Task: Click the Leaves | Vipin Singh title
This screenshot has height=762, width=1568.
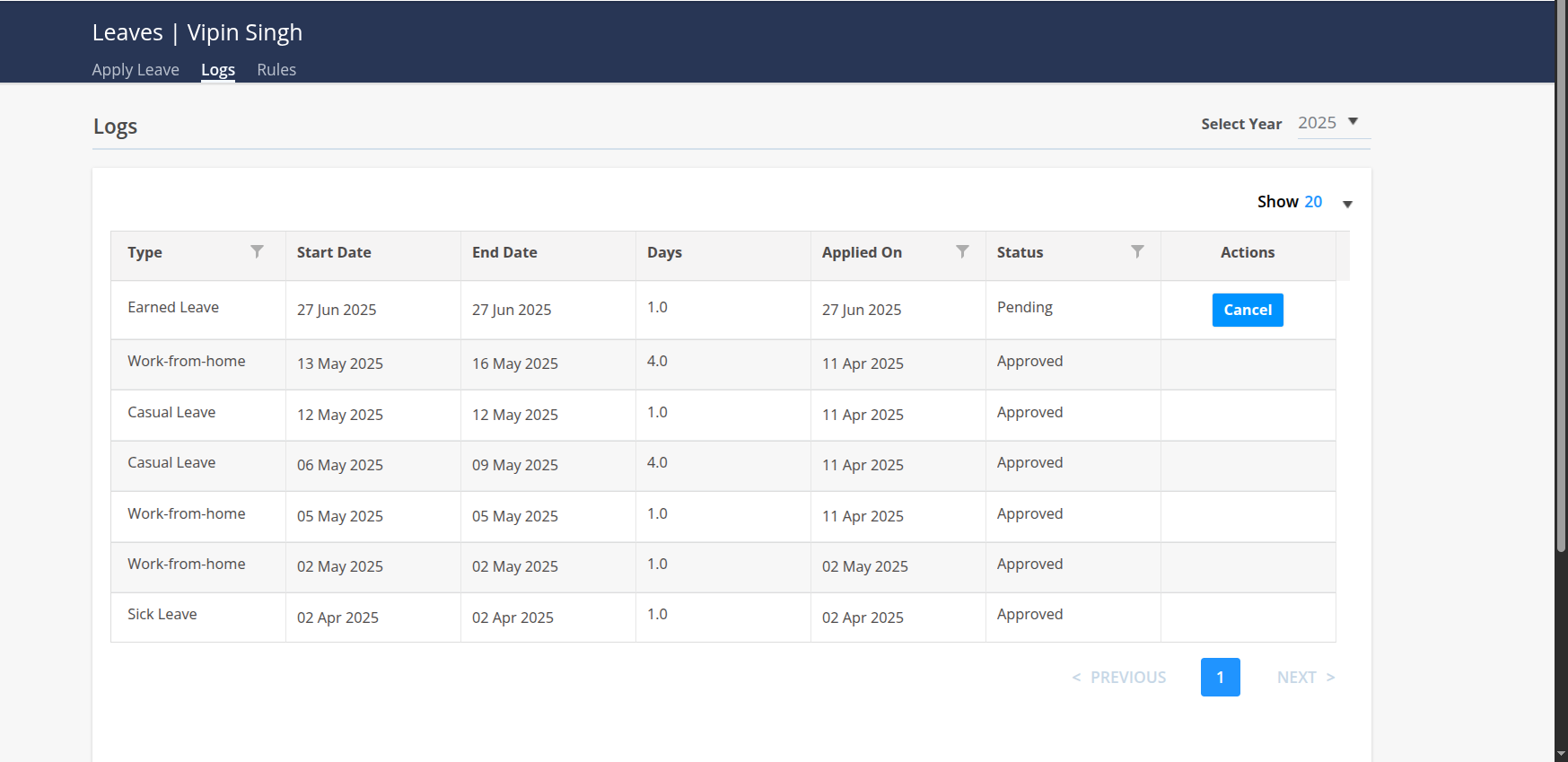Action: [197, 33]
